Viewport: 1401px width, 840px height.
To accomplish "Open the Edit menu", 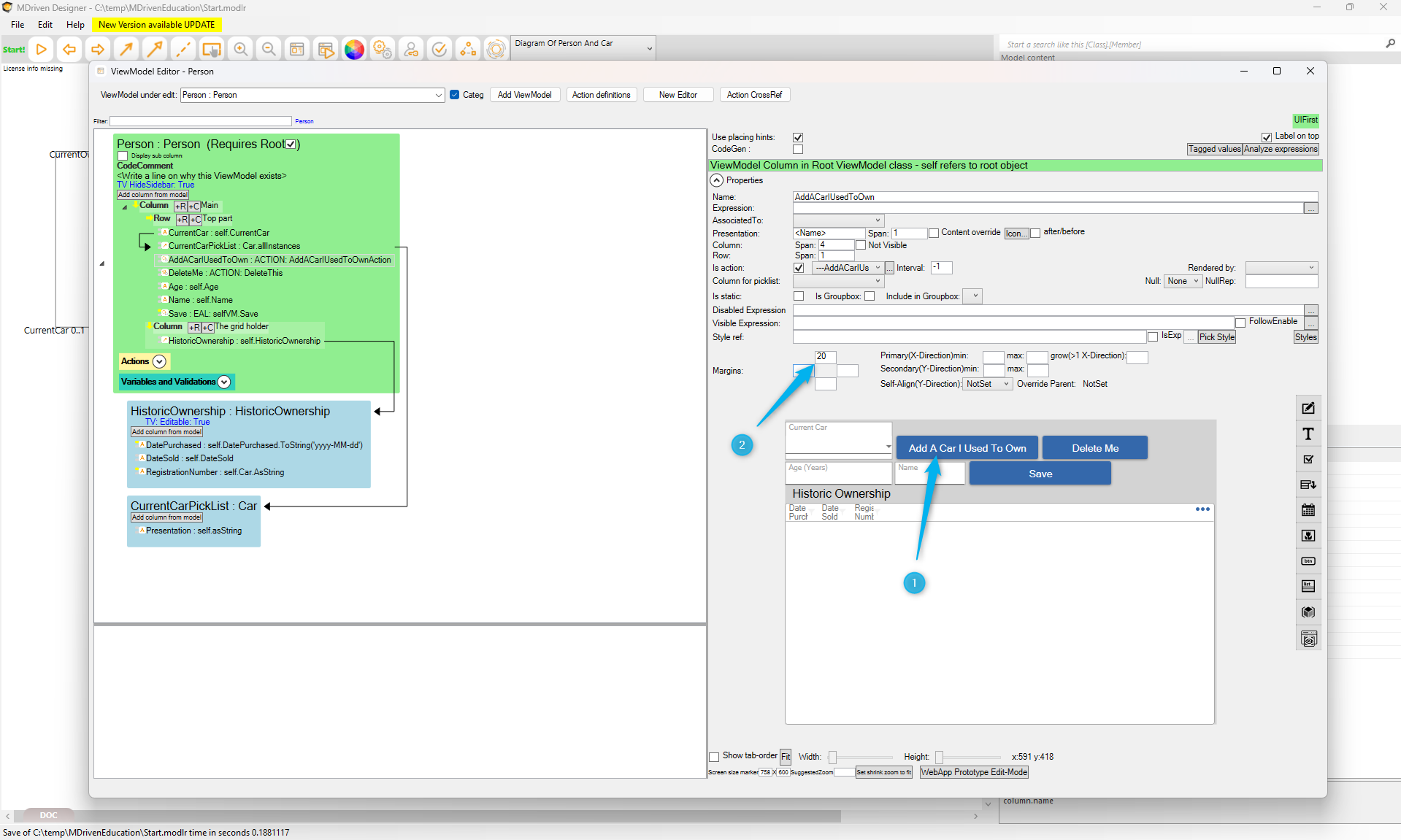I will [x=45, y=25].
